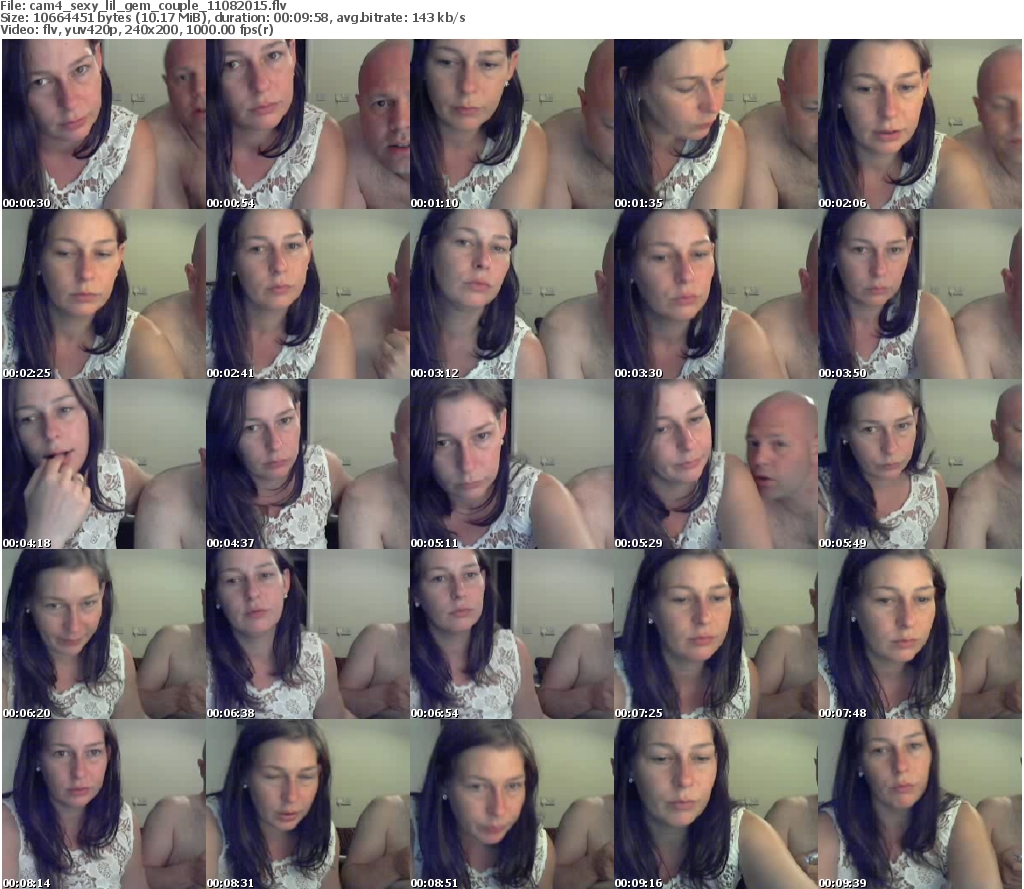Choose the thumbnail stamped 00:06:38
Screen dimensions: 1024x889
tap(308, 634)
